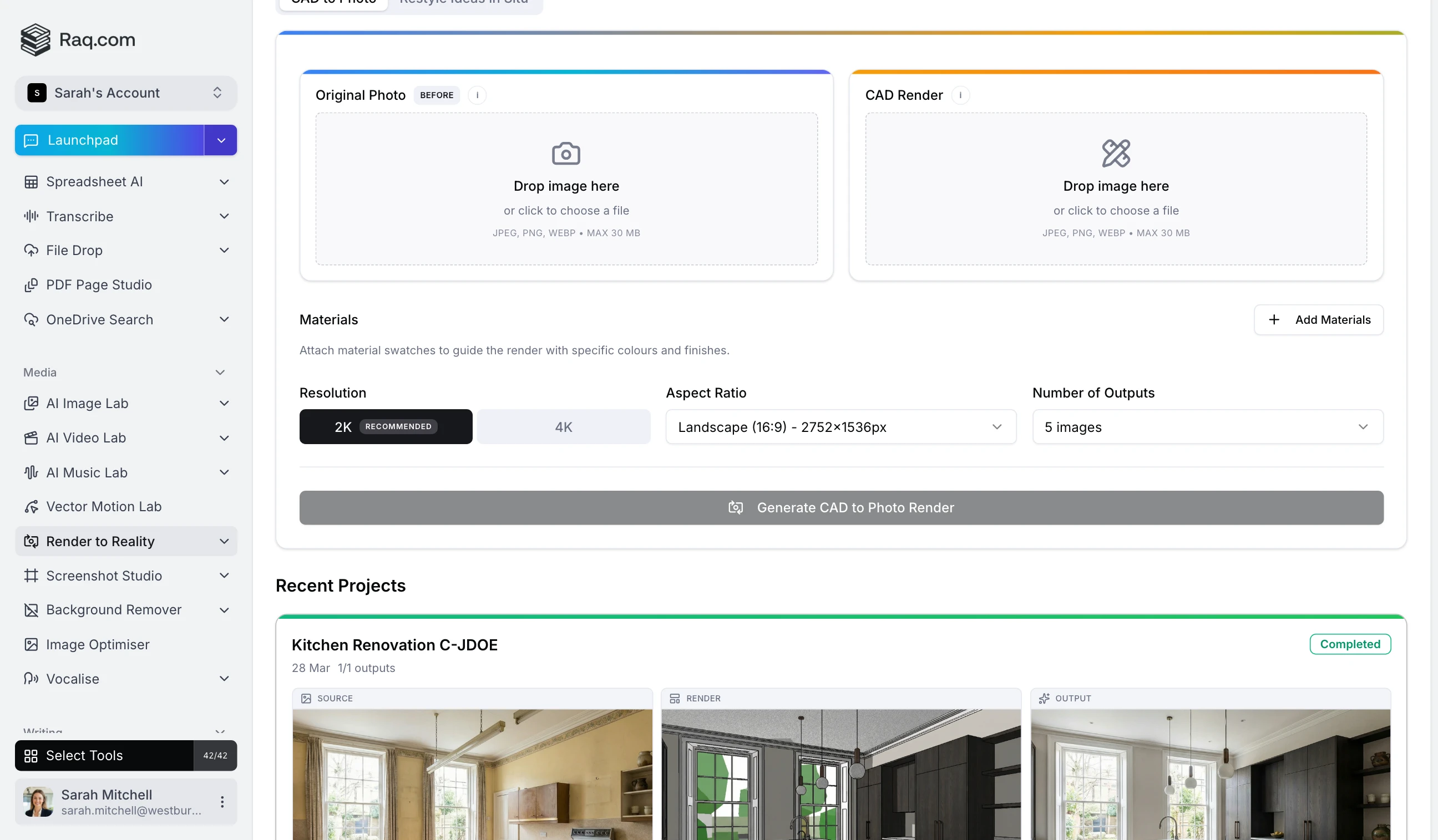Open the Number of Outputs dropdown

[1207, 426]
